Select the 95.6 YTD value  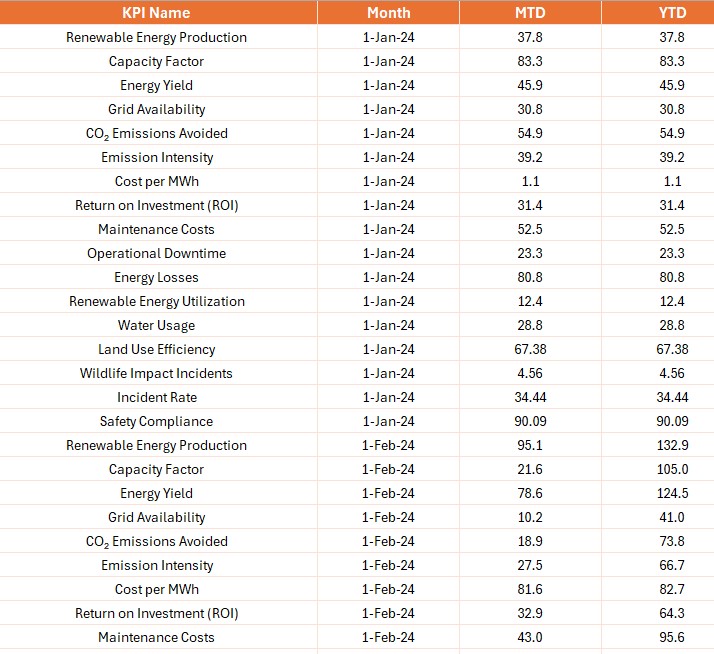pyautogui.click(x=672, y=637)
